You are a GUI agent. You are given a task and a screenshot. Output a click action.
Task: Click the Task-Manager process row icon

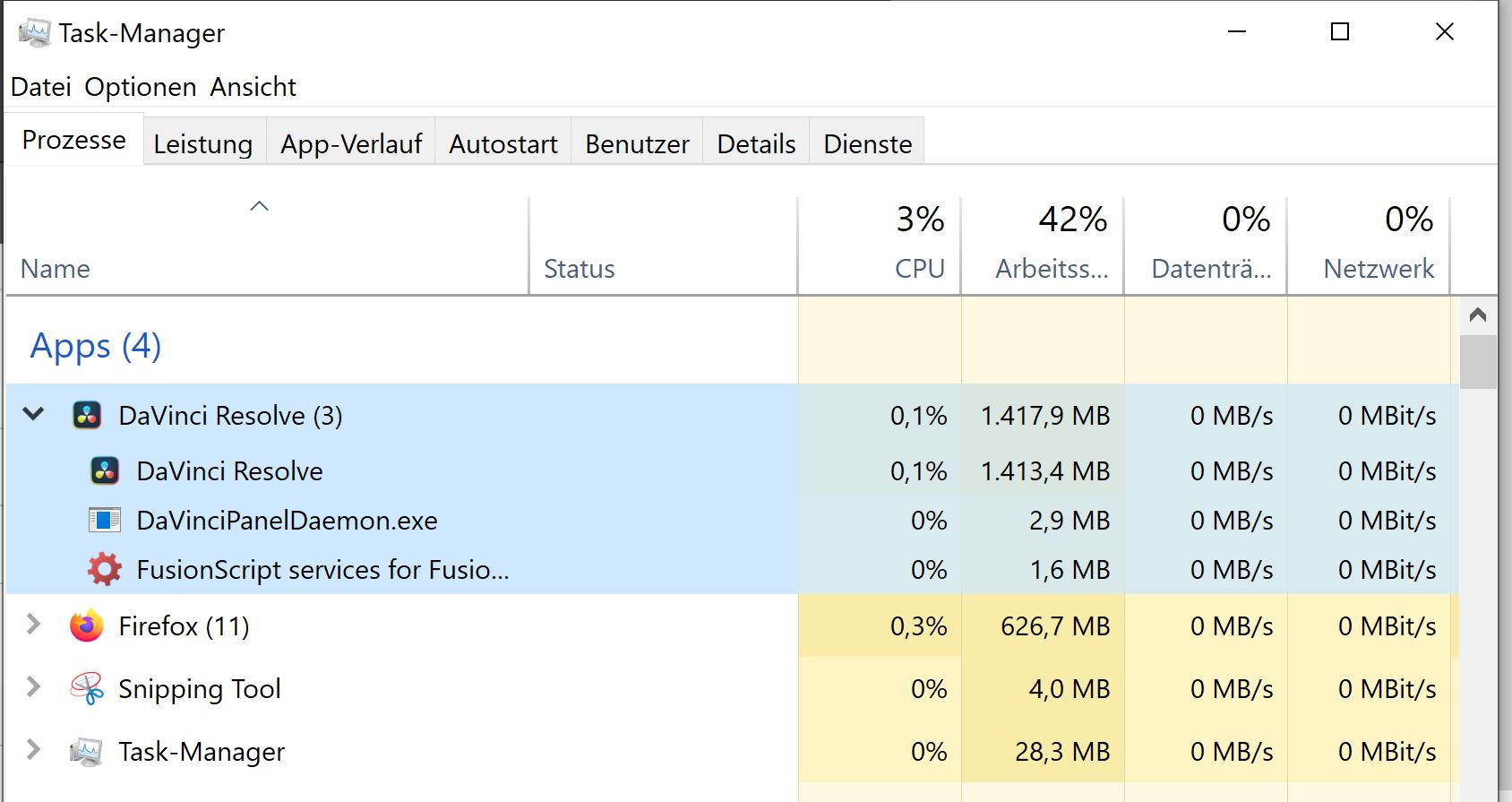pos(87,752)
